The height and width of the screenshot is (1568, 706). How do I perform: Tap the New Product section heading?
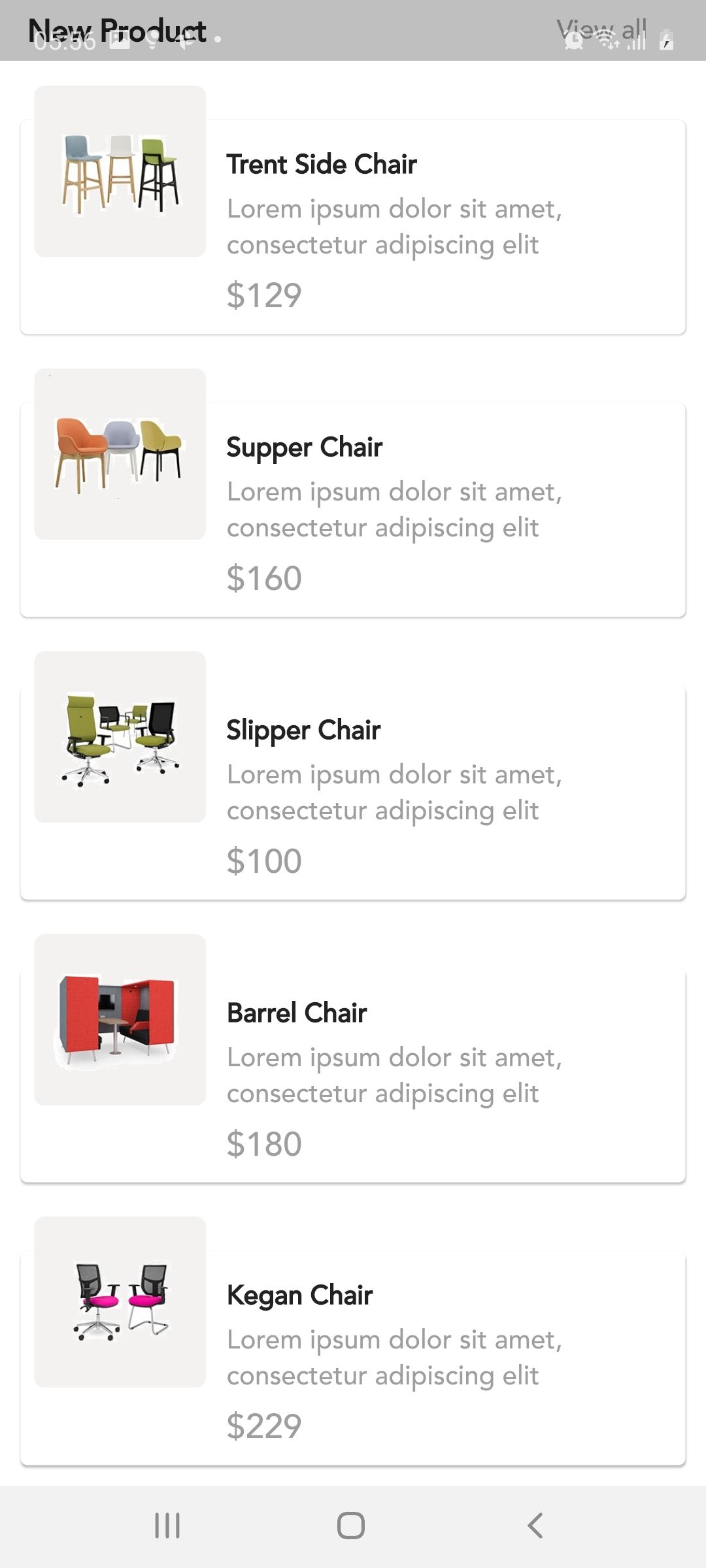coord(118,30)
